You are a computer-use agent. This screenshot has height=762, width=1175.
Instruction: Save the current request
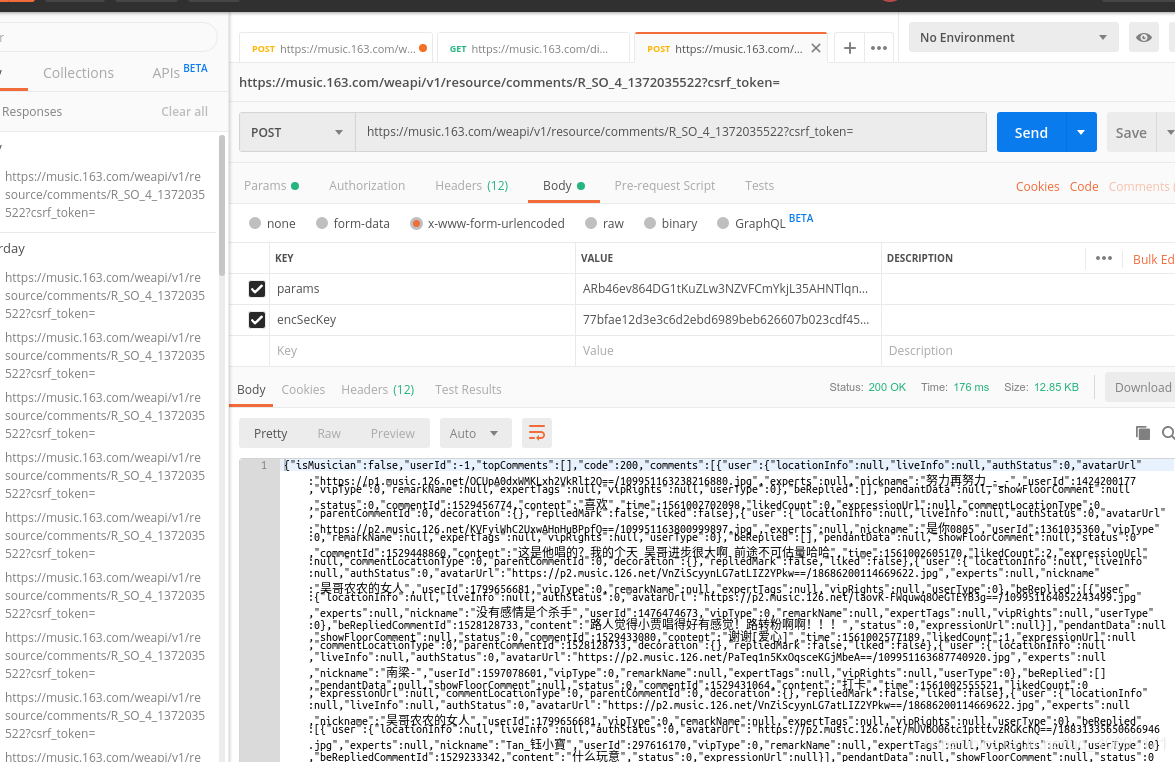coord(1131,132)
